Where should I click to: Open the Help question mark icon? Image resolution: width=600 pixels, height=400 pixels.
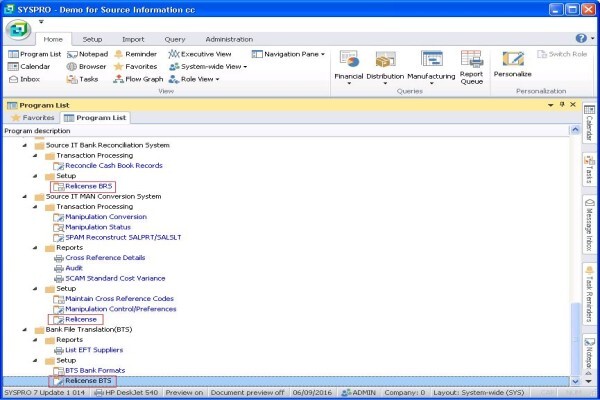click(x=581, y=38)
